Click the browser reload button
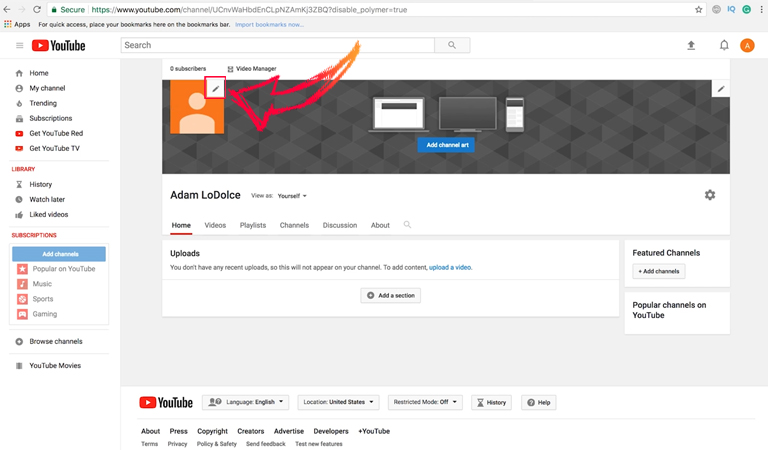 pyautogui.click(x=37, y=9)
